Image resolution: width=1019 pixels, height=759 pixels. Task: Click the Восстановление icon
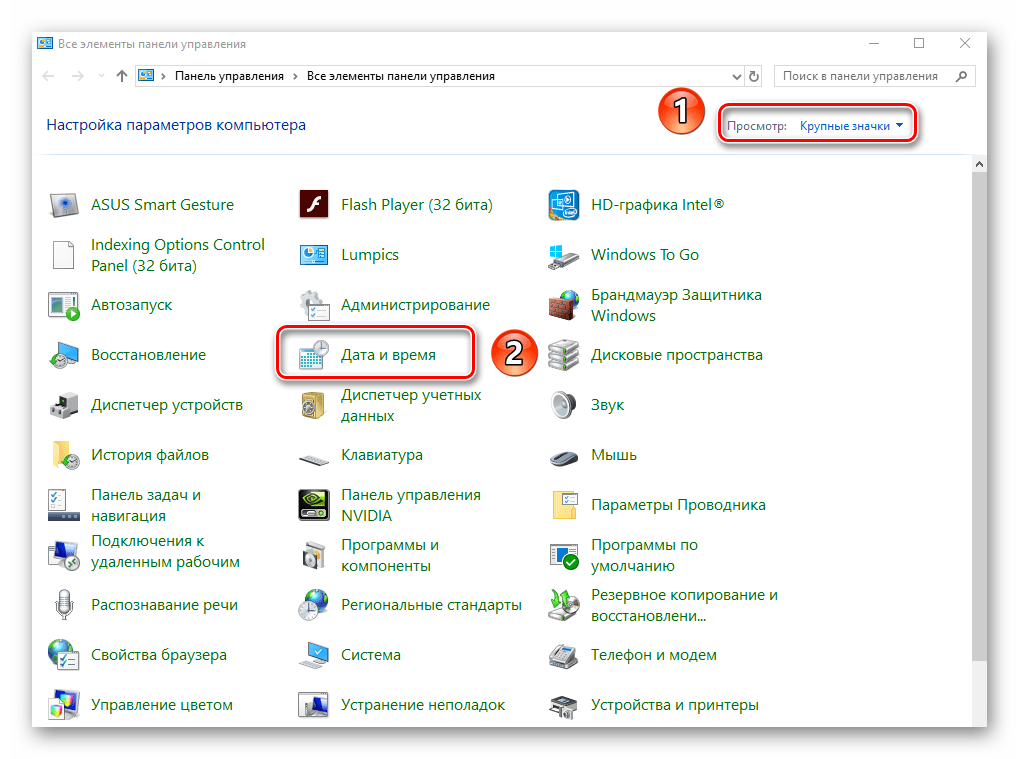pos(64,355)
